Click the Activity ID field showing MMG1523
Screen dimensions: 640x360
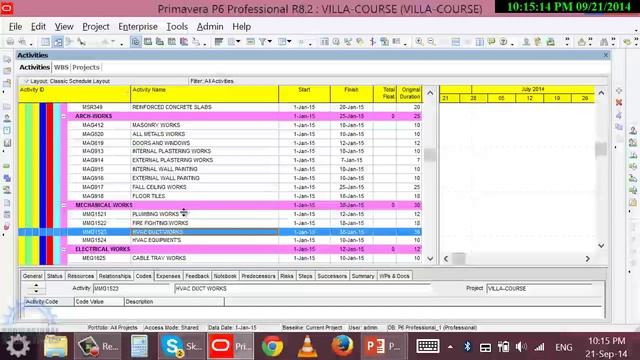click(x=131, y=289)
